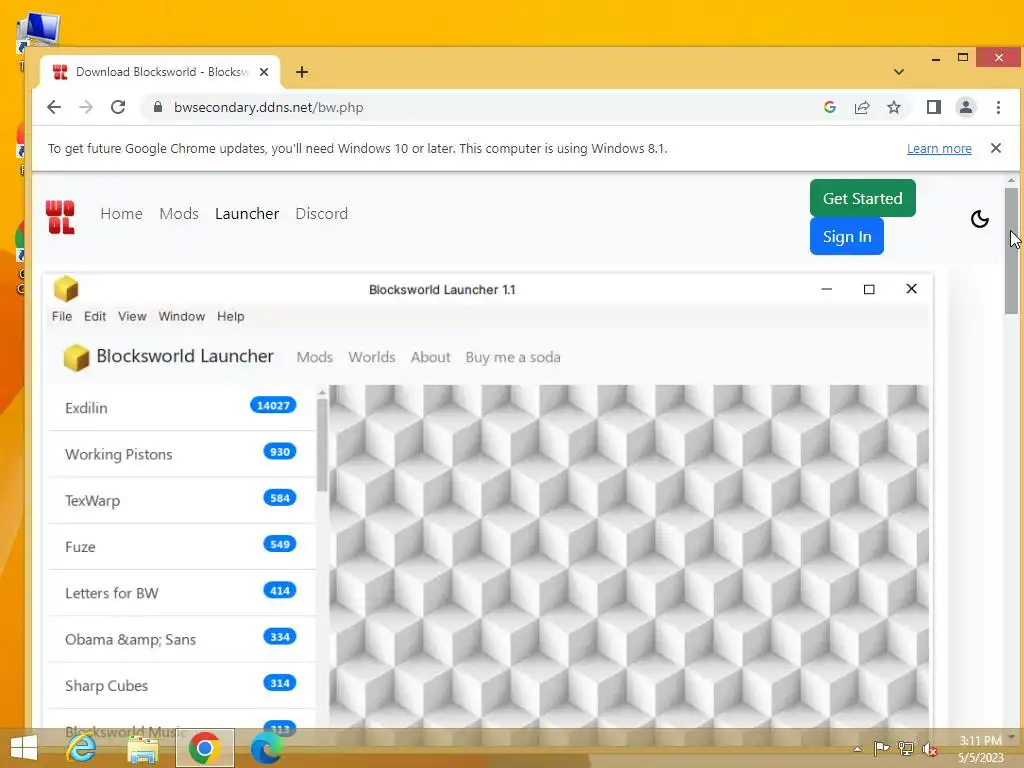Select the Mods tab in launcher

tap(315, 357)
